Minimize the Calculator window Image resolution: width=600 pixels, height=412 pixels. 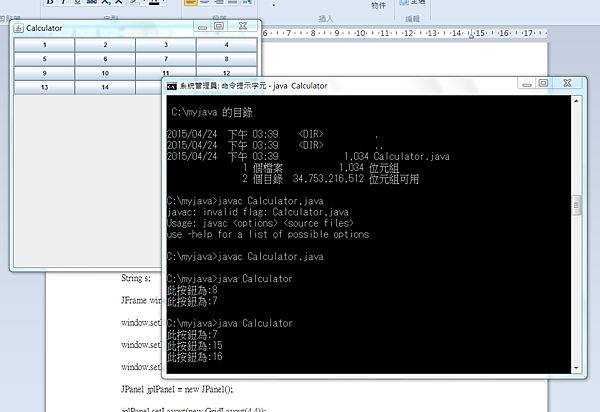click(x=202, y=26)
